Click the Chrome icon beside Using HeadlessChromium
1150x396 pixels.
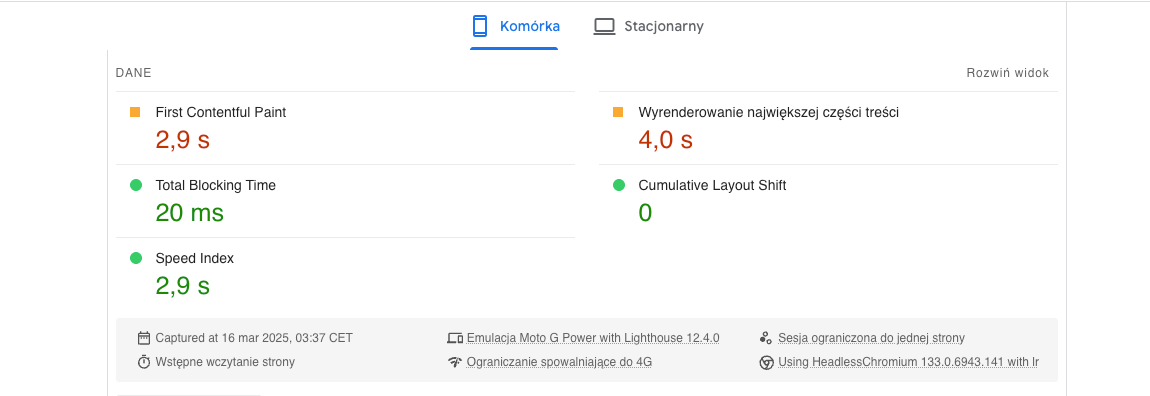tap(766, 362)
